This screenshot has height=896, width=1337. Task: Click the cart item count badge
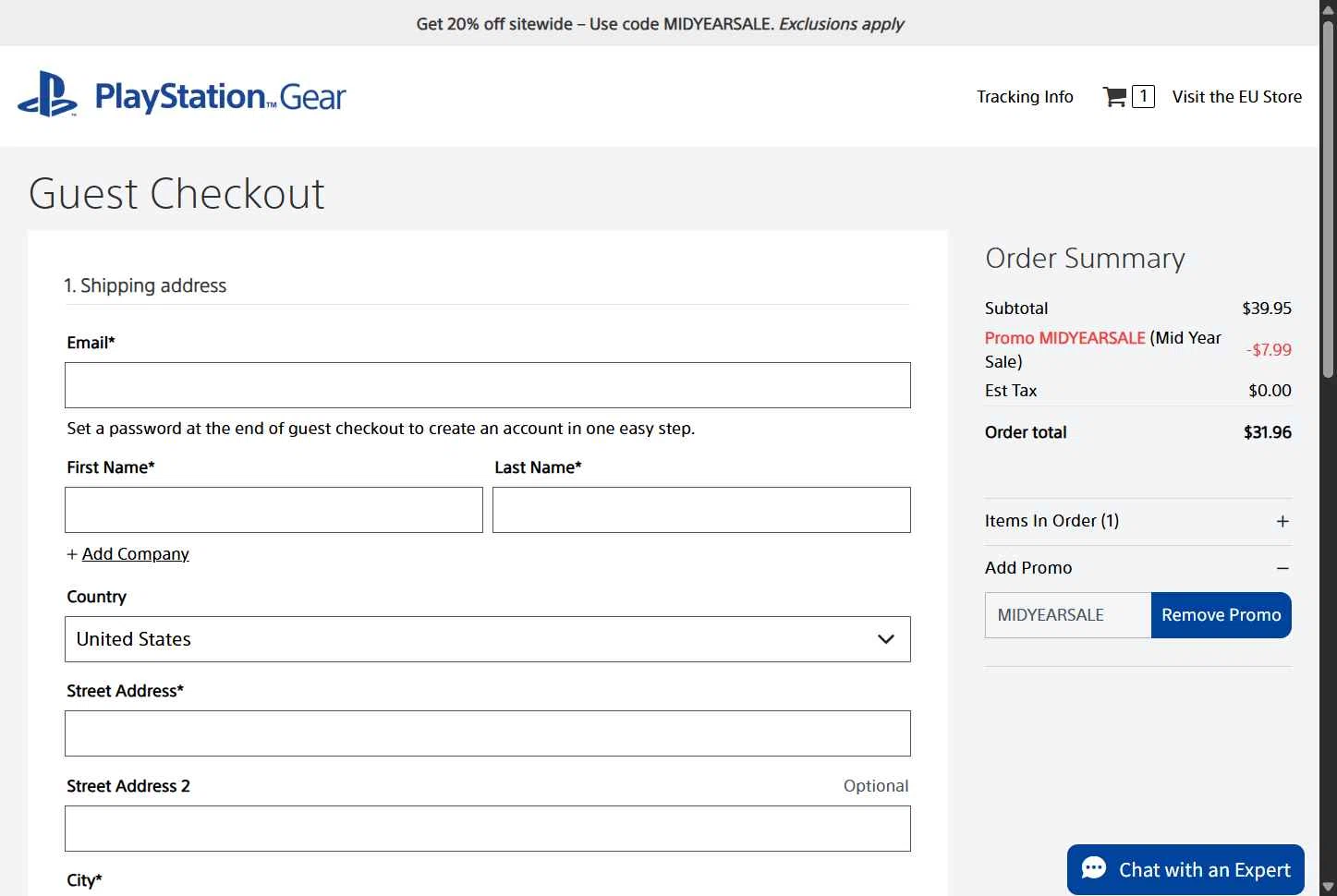(1143, 96)
